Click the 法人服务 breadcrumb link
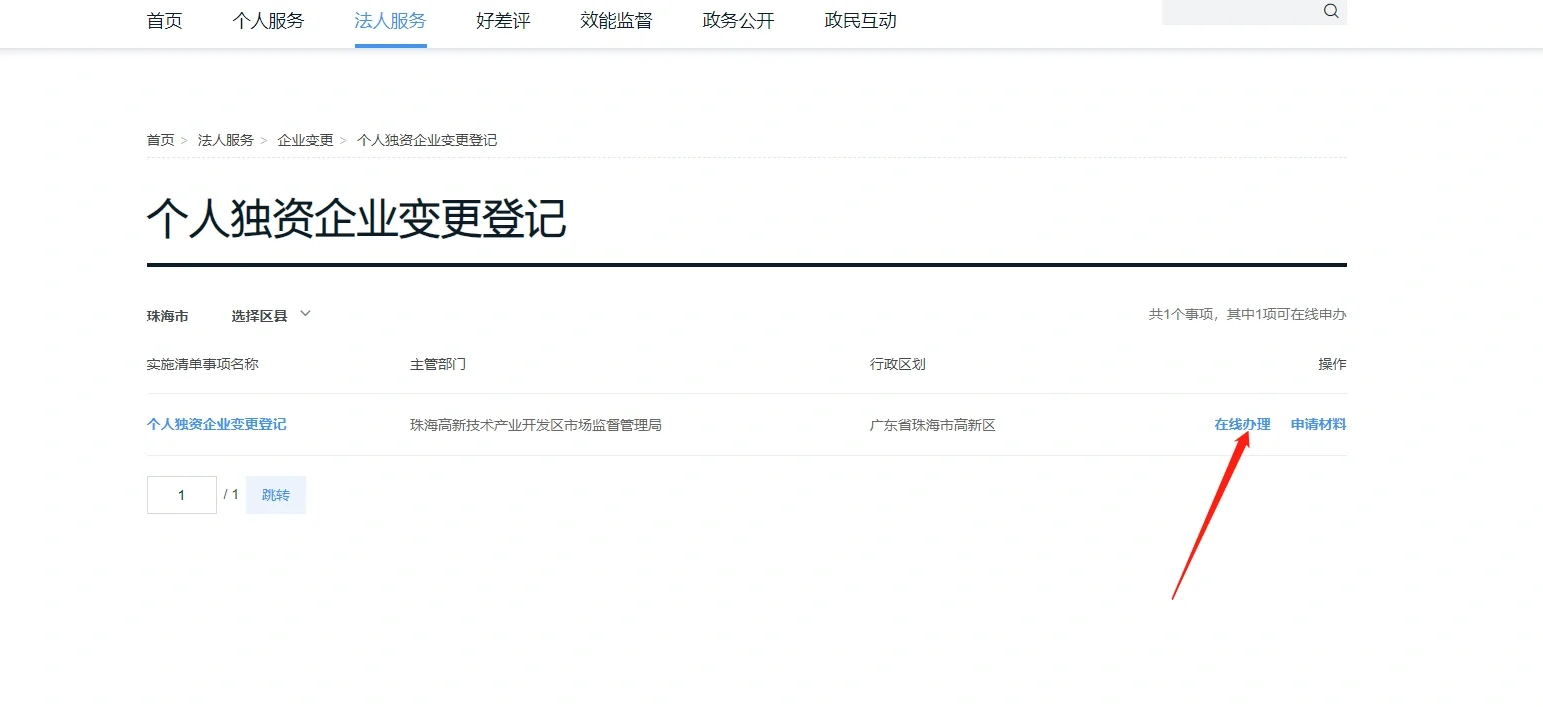 coord(225,140)
